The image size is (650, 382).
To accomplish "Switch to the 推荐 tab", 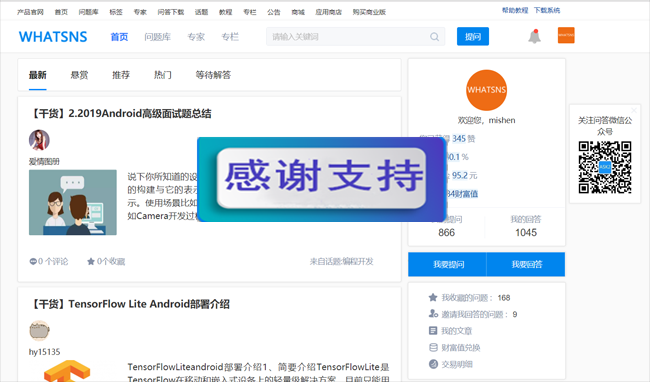I will 121,75.
